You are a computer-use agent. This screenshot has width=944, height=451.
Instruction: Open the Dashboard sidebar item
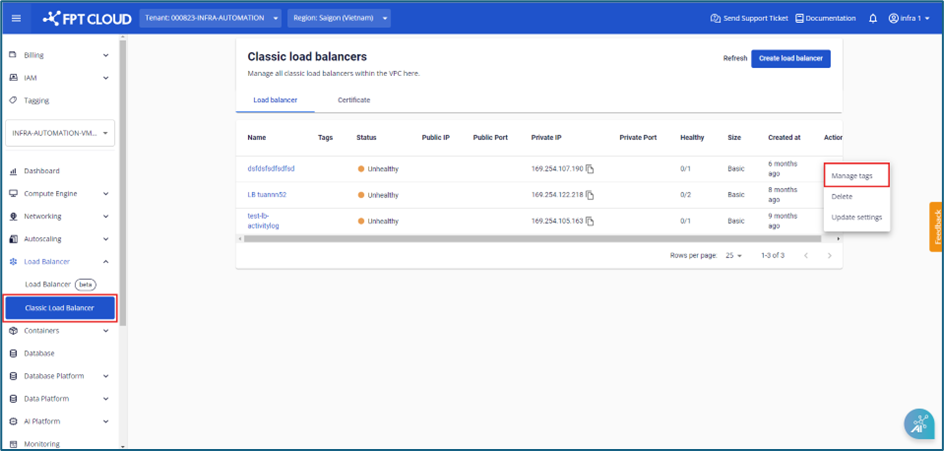[x=42, y=171]
